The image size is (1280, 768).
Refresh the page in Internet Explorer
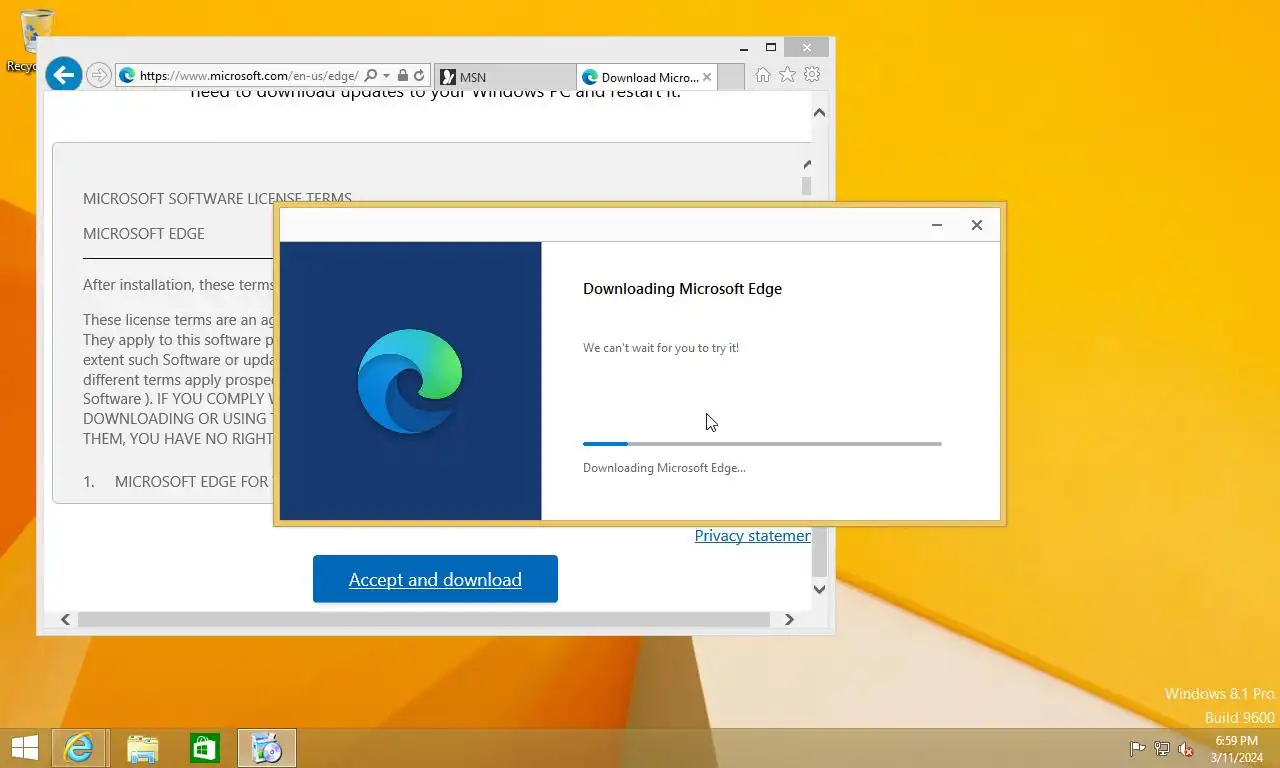pyautogui.click(x=419, y=75)
